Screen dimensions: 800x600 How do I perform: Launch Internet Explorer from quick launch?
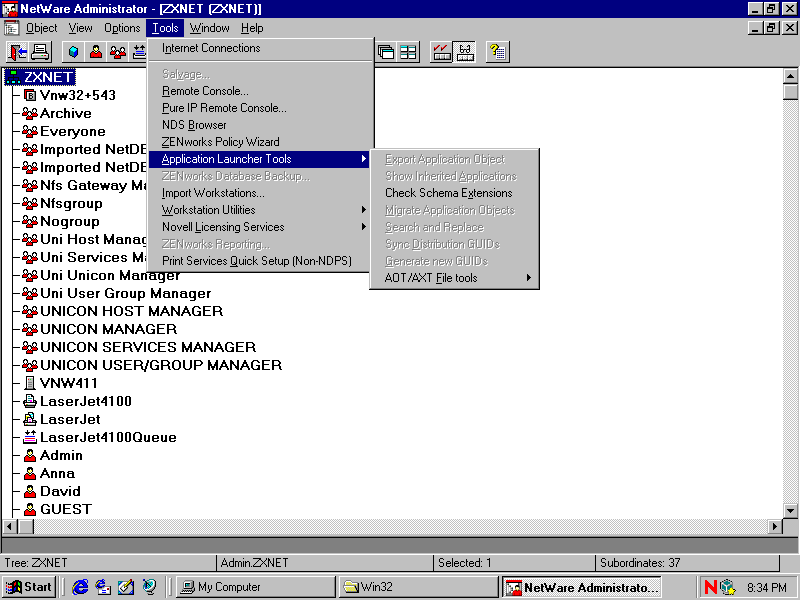click(x=80, y=587)
